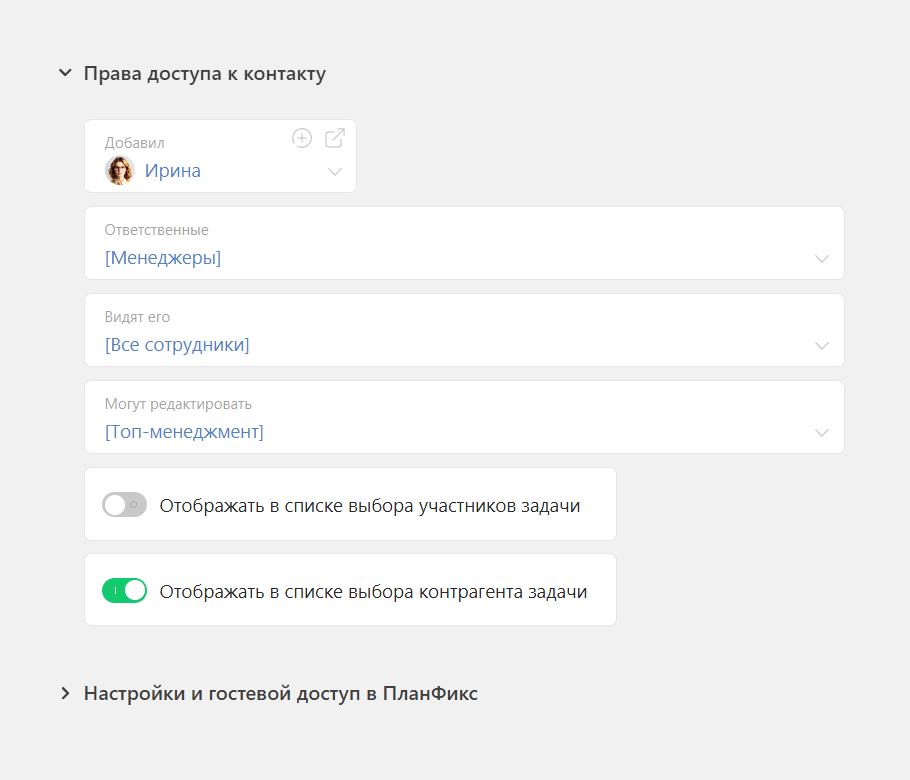Disable the toggle for выбора контрагента задачи
Image resolution: width=910 pixels, height=780 pixels.
coord(124,591)
